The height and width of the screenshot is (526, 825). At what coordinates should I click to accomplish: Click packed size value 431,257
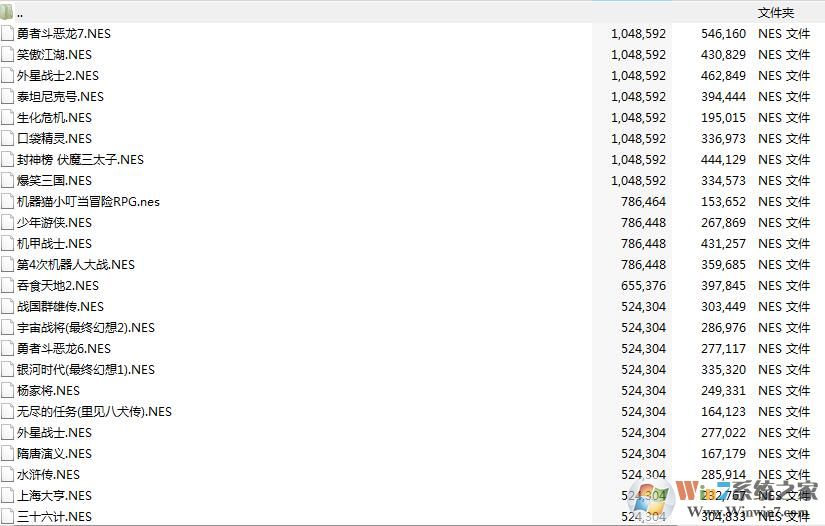point(723,244)
